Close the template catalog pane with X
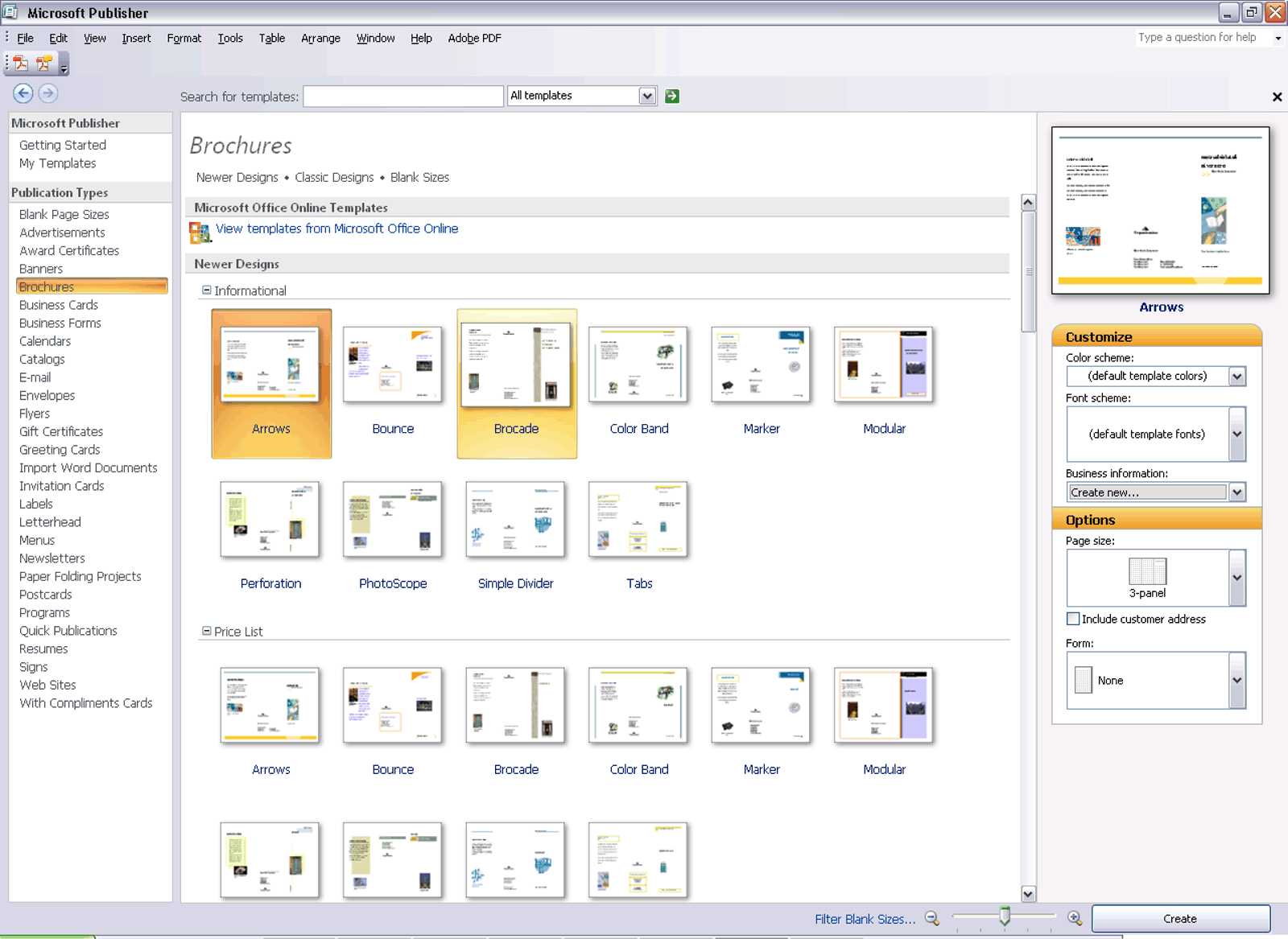 pos(1277,97)
